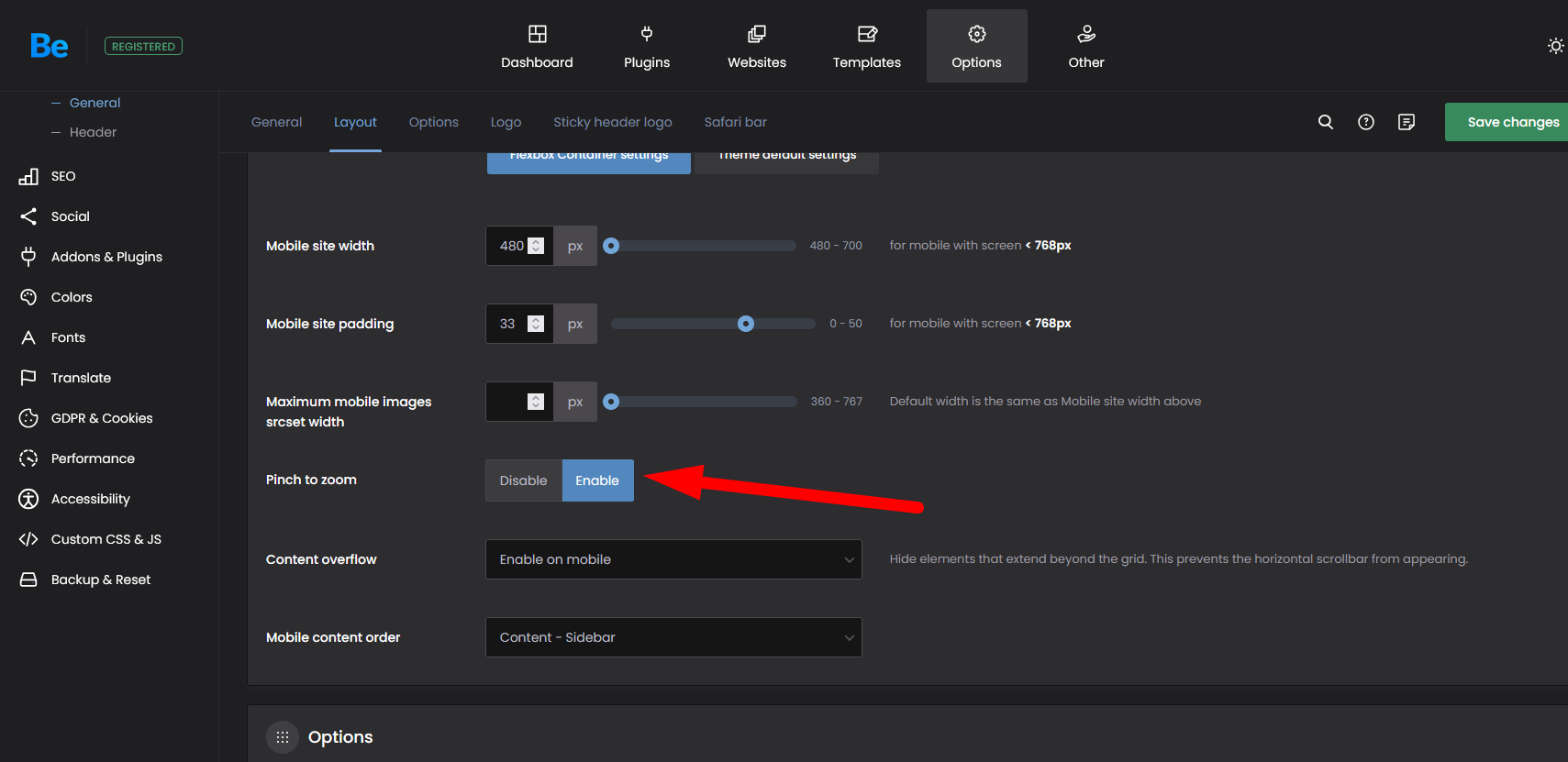This screenshot has width=1568, height=762.
Task: Open General in the sidebar
Action: click(95, 103)
